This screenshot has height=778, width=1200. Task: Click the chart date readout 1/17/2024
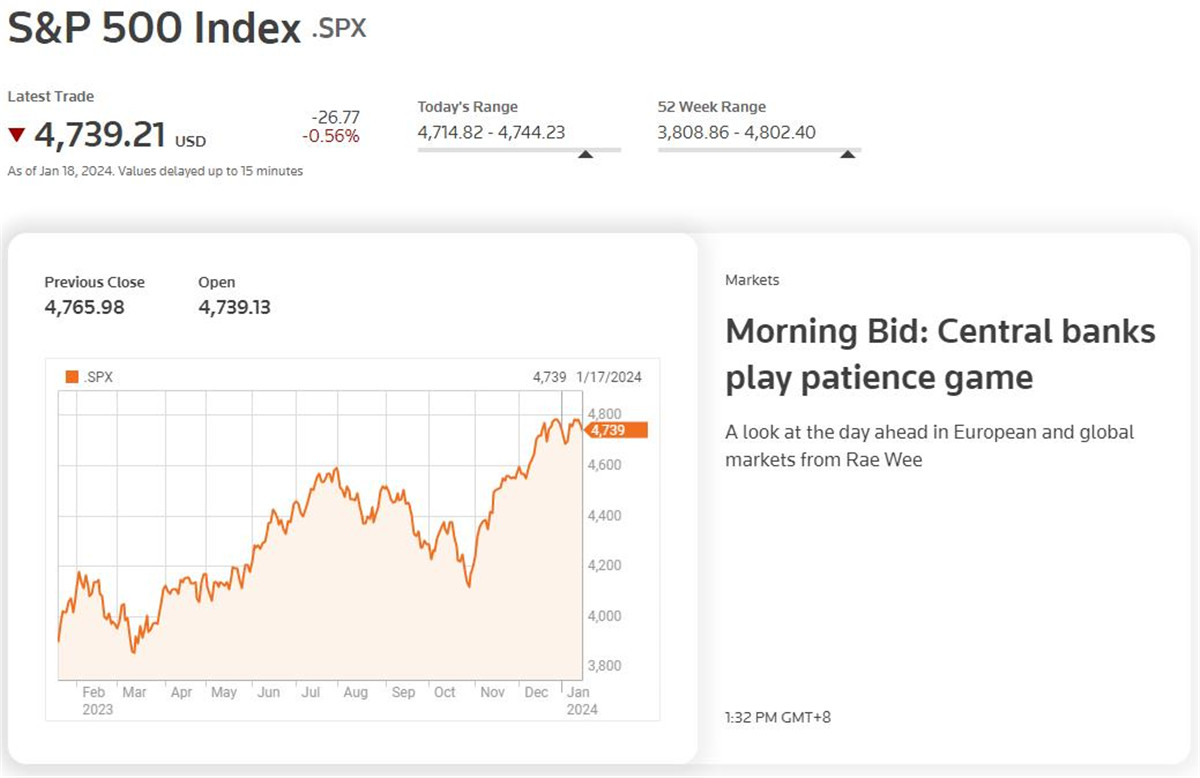pos(609,377)
